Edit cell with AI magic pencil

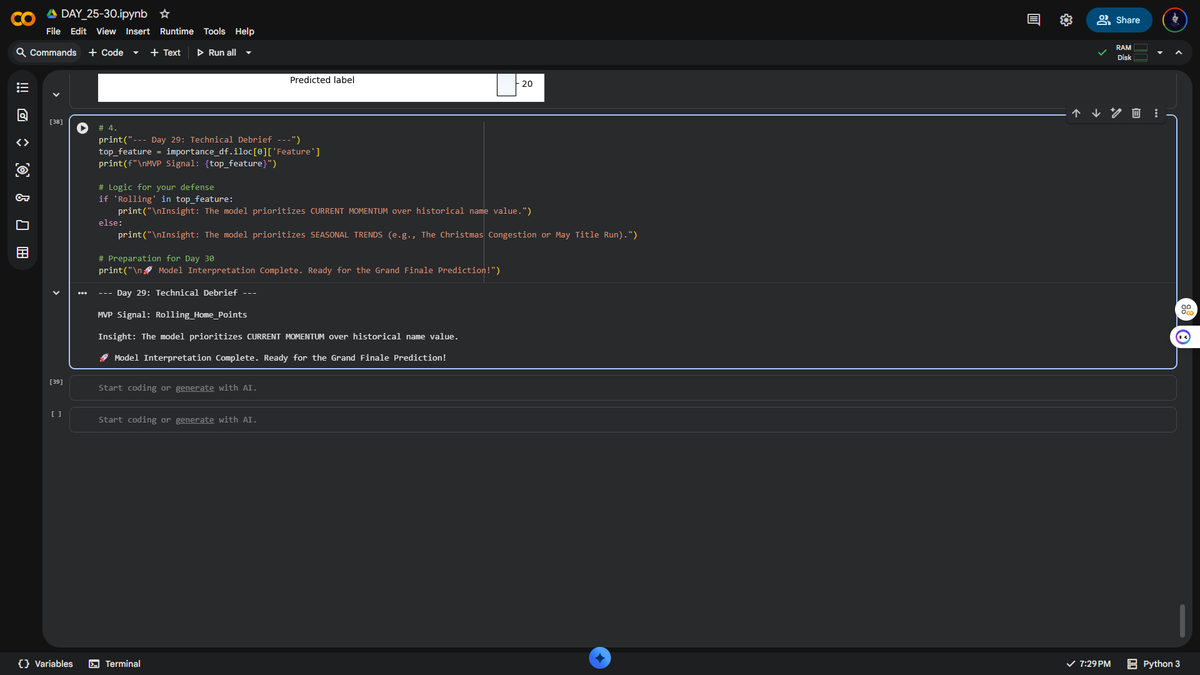click(x=1116, y=113)
